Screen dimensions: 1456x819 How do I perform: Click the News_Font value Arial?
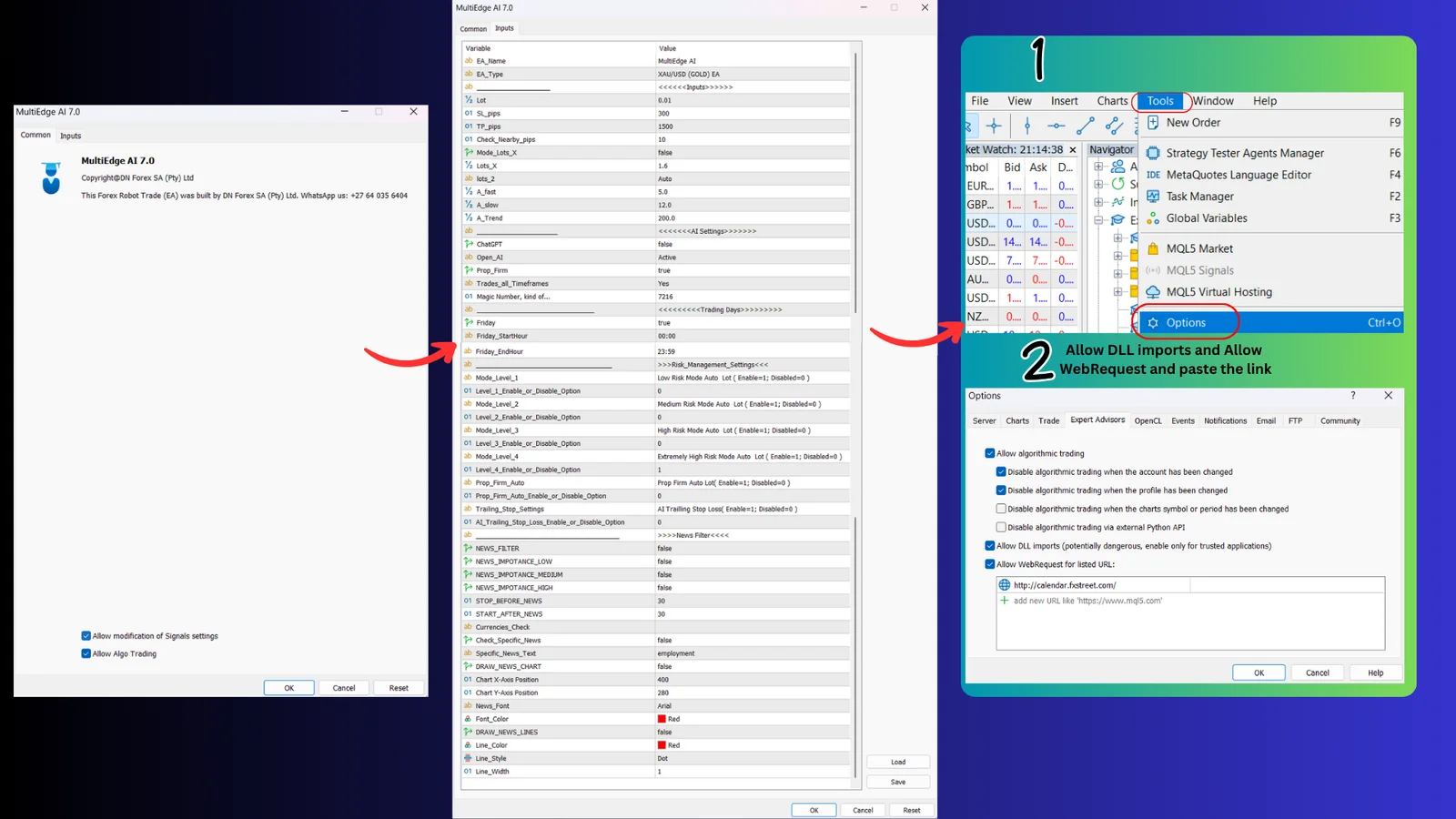[664, 705]
